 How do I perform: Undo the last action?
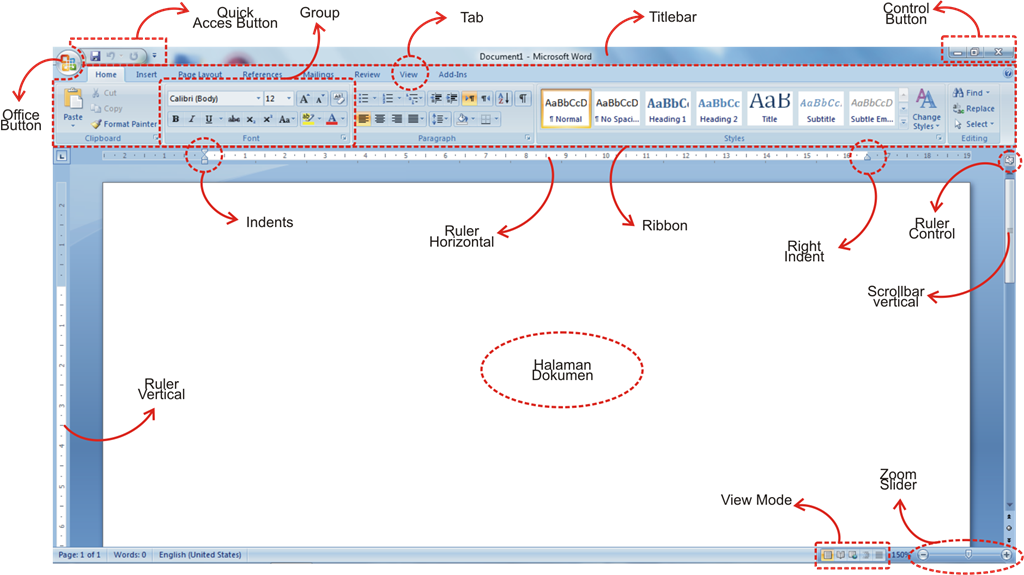(111, 56)
